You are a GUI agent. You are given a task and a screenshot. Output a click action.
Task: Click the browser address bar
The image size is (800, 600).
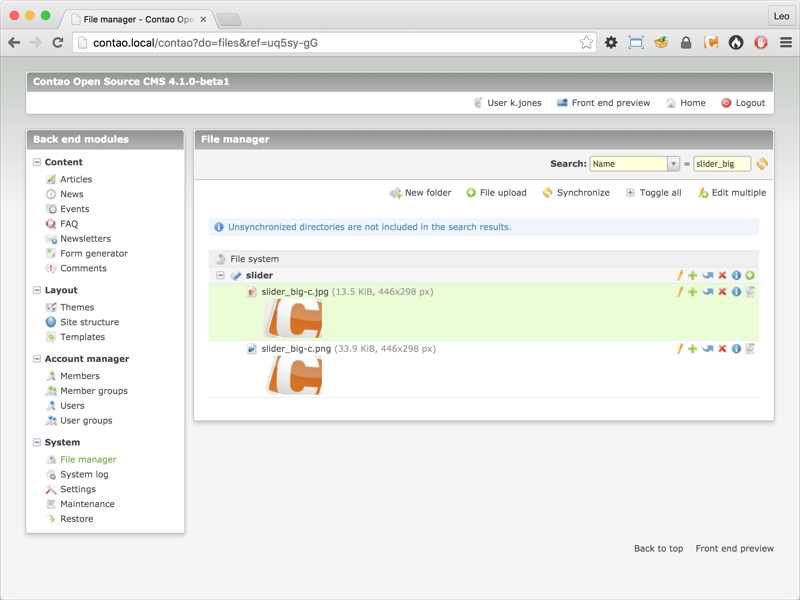(x=332, y=43)
